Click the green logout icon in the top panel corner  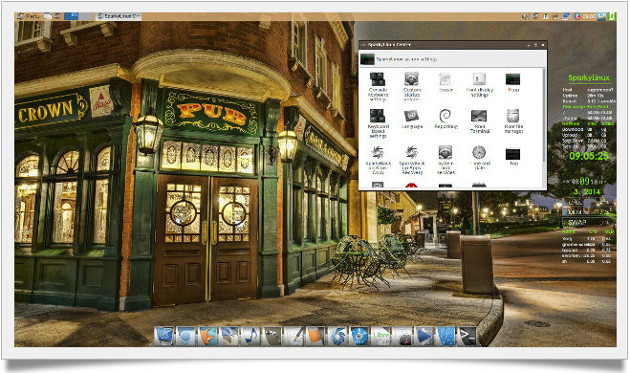click(x=612, y=16)
